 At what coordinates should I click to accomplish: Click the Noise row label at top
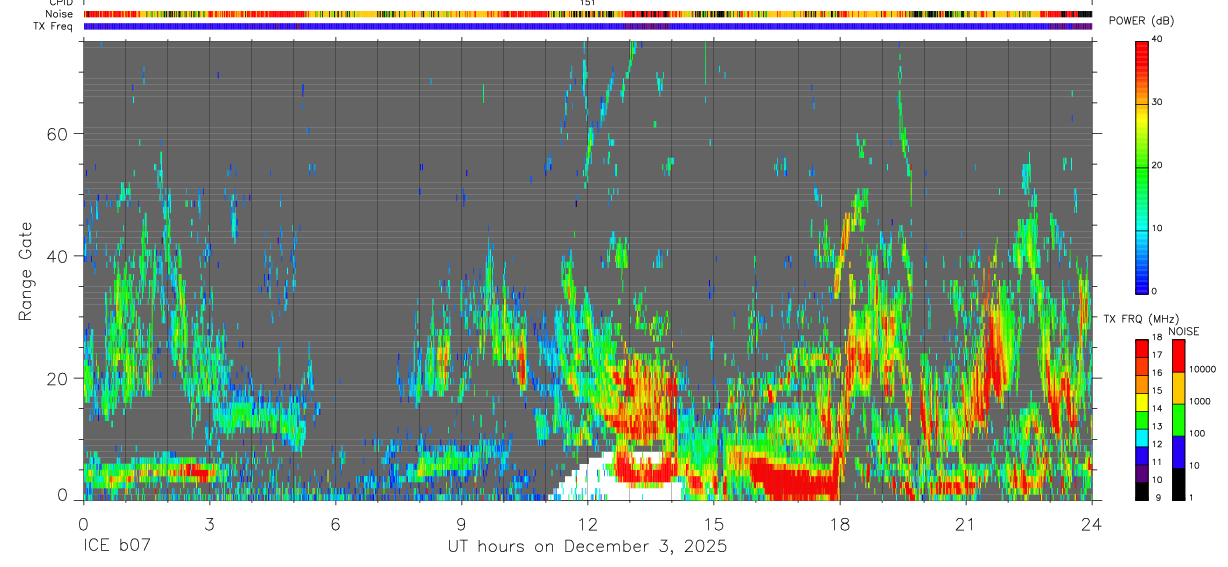[x=60, y=14]
